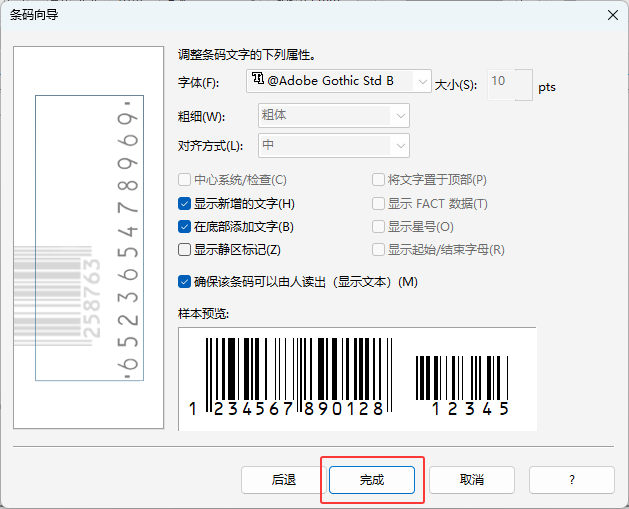Click the 将文字置于顶部(P) checkbox
629x509 pixels.
click(378, 179)
